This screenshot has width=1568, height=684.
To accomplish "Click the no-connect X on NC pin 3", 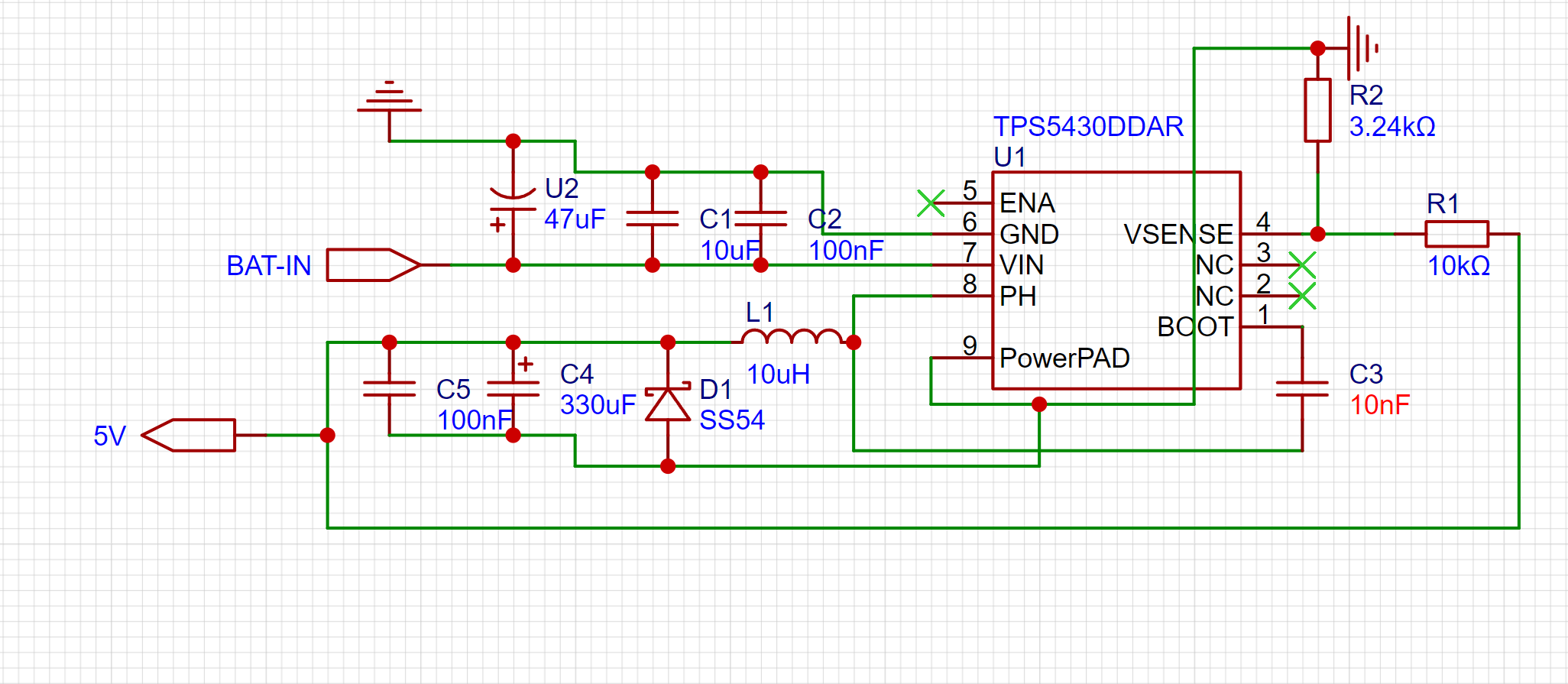I will pyautogui.click(x=1302, y=265).
